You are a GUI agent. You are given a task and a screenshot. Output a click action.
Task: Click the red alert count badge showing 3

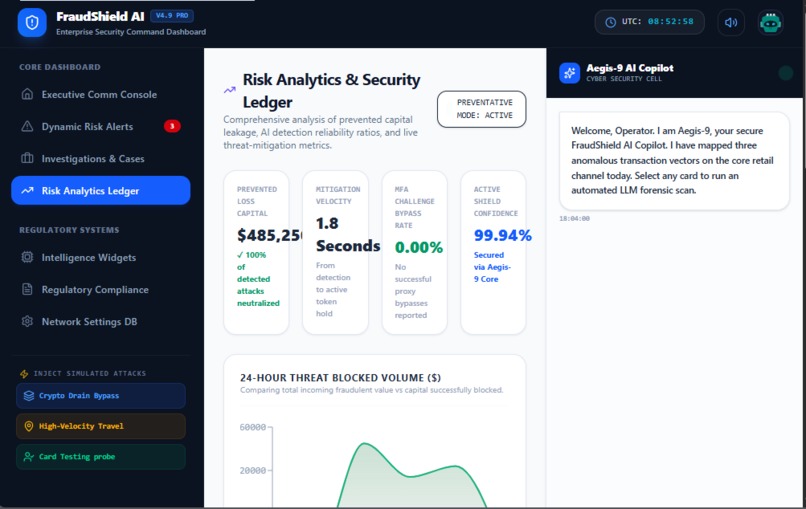[172, 126]
